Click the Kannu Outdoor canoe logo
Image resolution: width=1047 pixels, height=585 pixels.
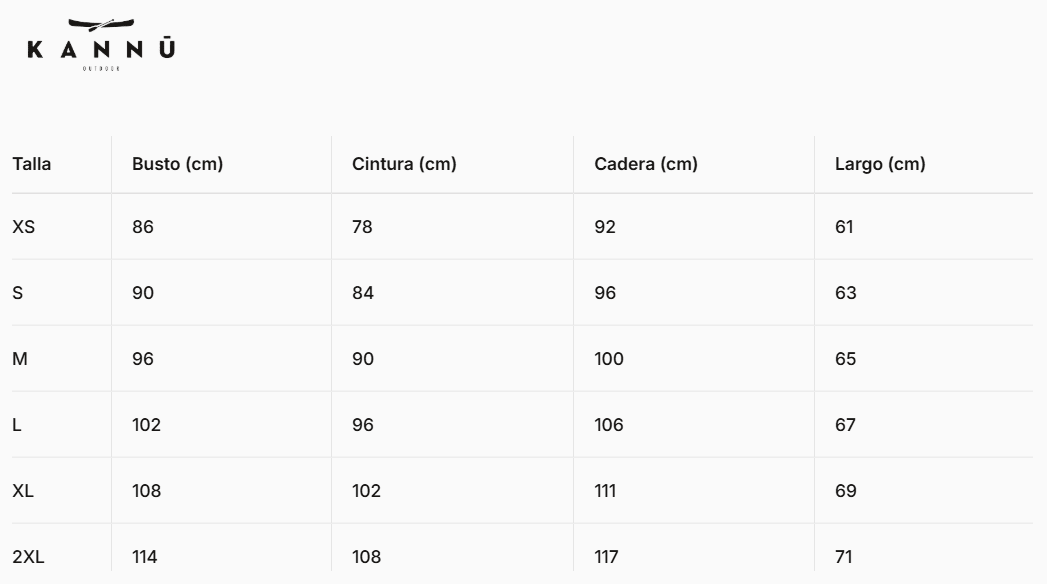[x=102, y=44]
